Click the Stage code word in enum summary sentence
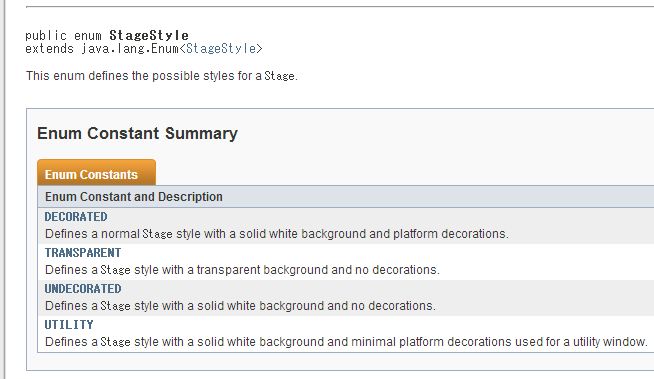This screenshot has width=654, height=379. (279, 76)
